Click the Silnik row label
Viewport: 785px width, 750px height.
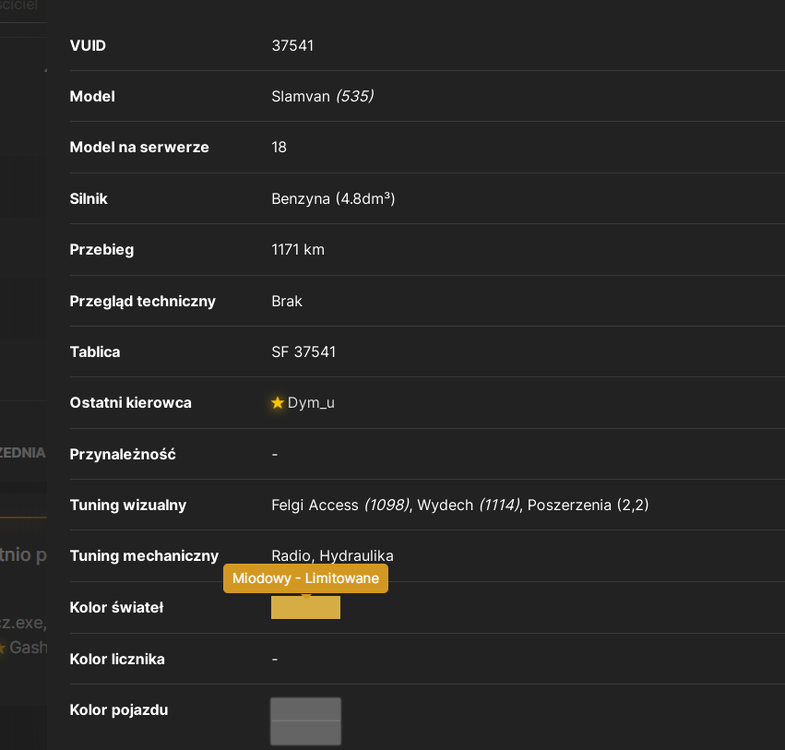click(88, 199)
